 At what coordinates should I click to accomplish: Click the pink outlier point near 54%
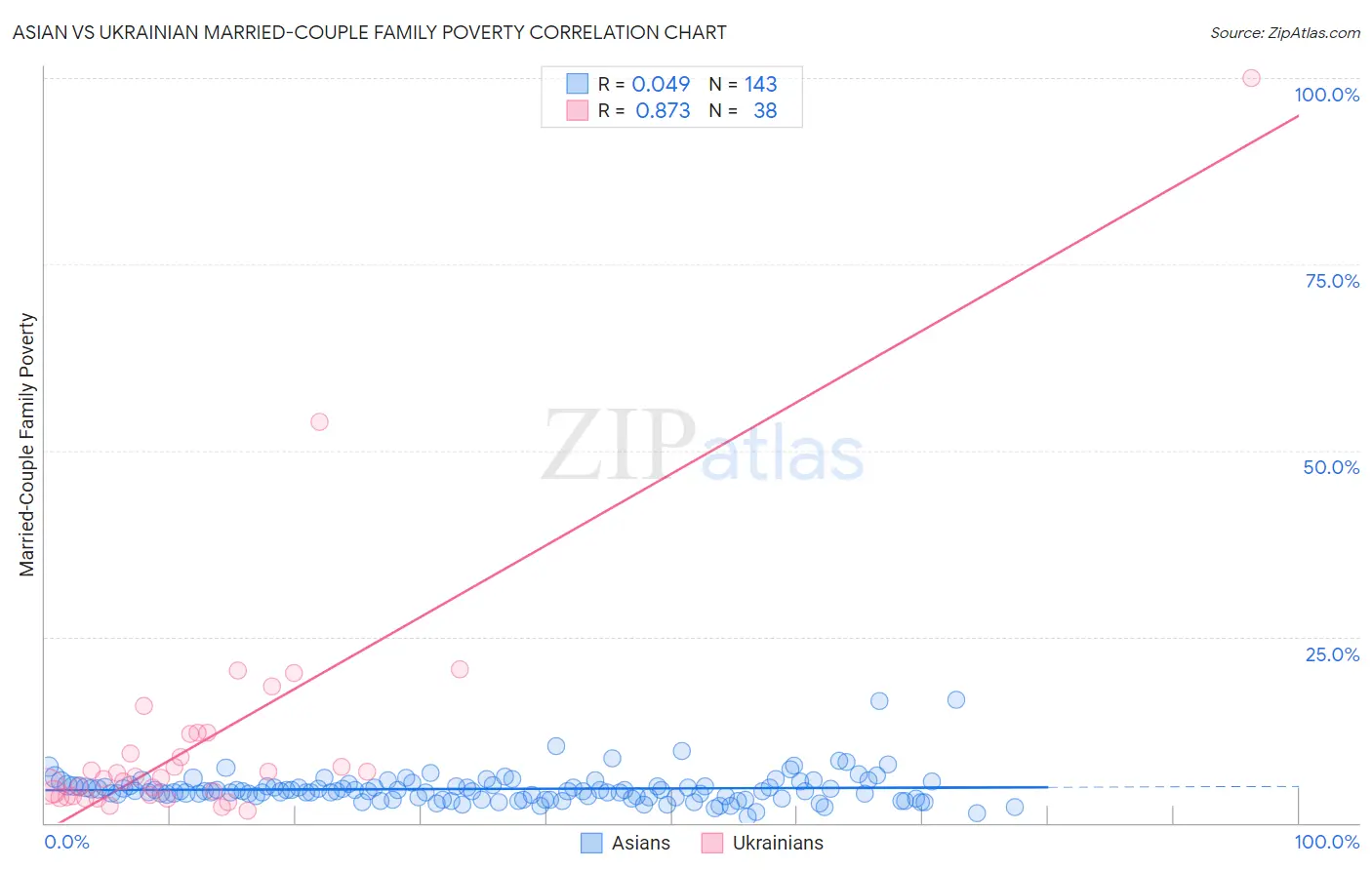coord(319,421)
